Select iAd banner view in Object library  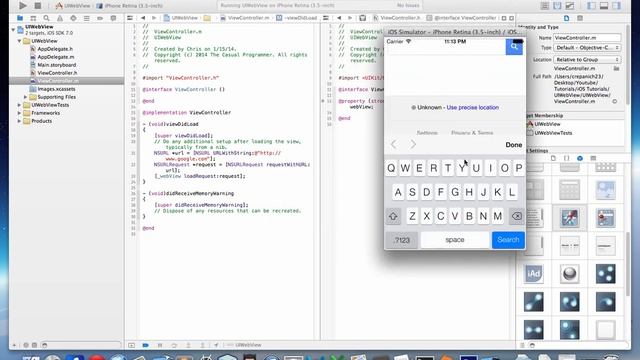coord(534,273)
